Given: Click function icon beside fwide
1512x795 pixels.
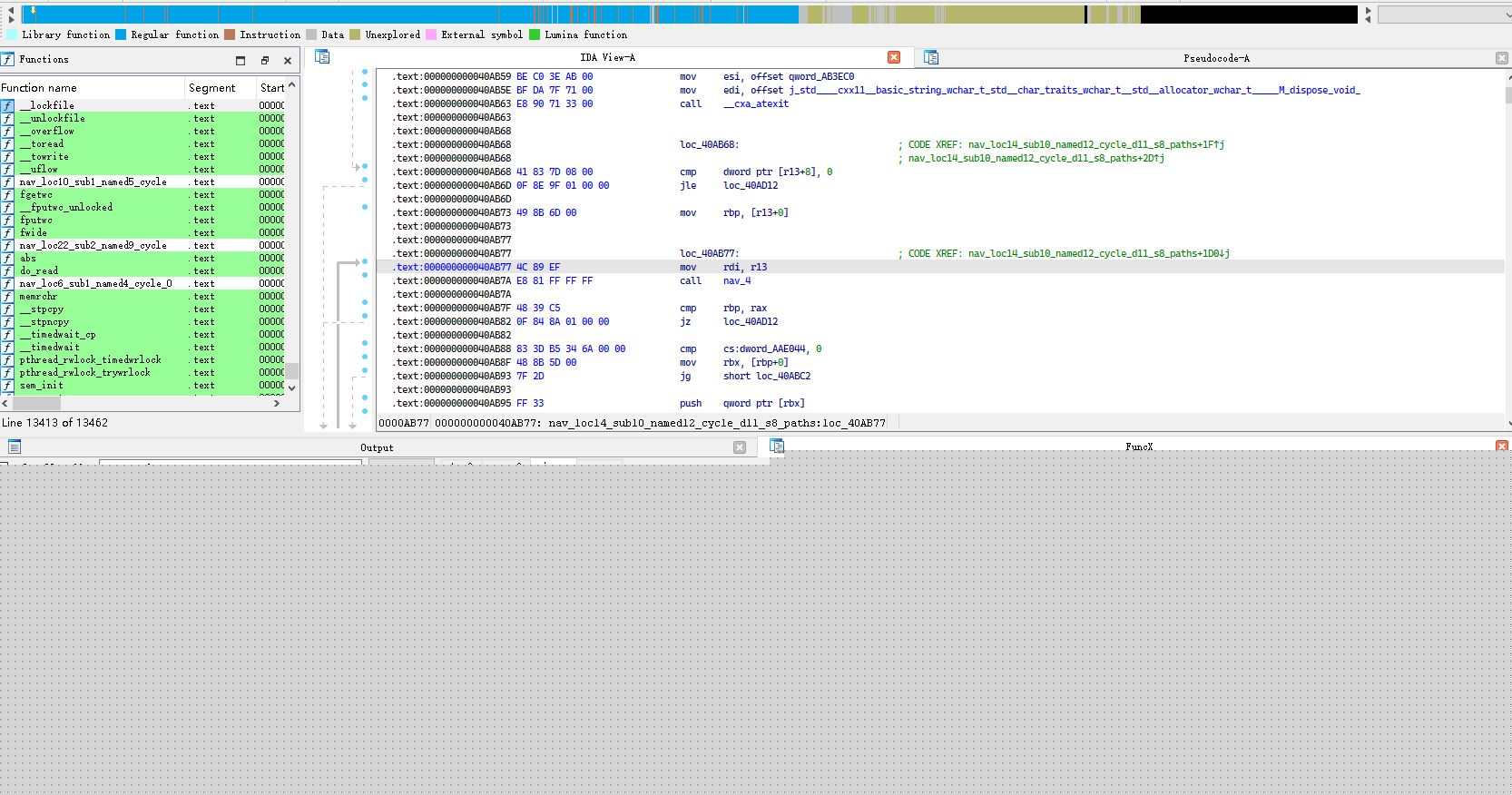Looking at the screenshot, I should pyautogui.click(x=7, y=232).
